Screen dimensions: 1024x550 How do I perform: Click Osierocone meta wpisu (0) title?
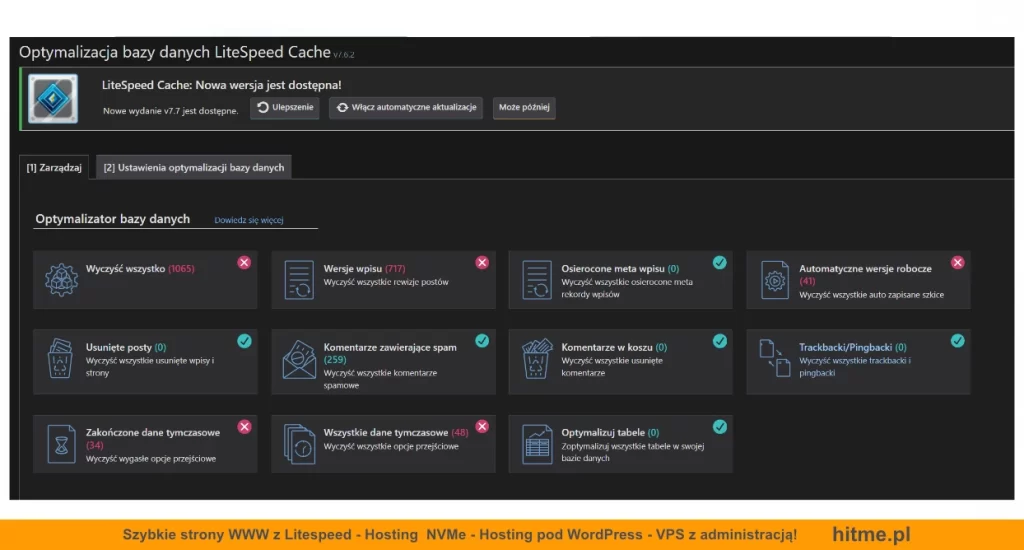620,268
